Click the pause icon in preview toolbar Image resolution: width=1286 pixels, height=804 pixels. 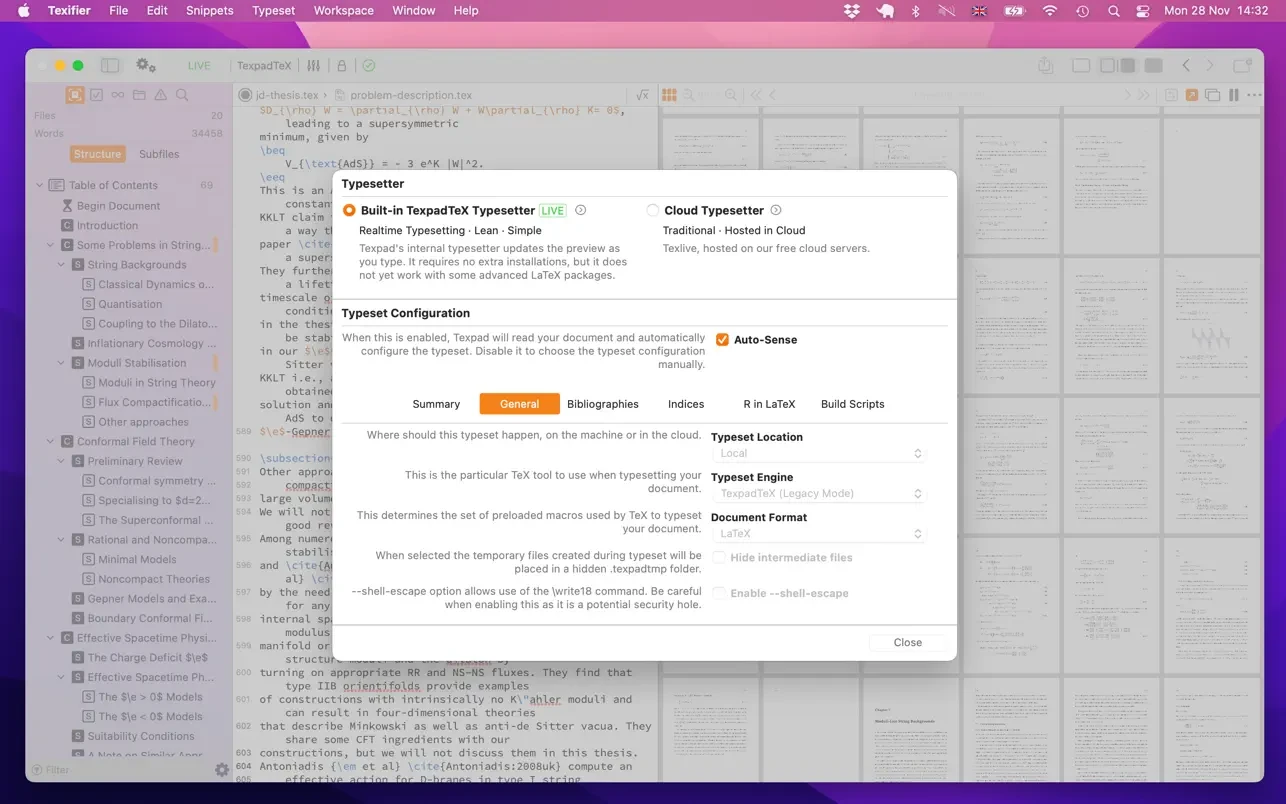point(1233,95)
